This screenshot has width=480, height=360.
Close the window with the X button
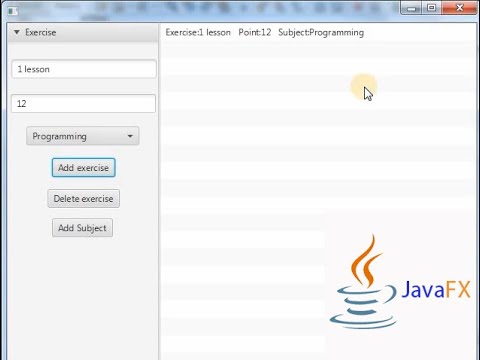[x=459, y=8]
